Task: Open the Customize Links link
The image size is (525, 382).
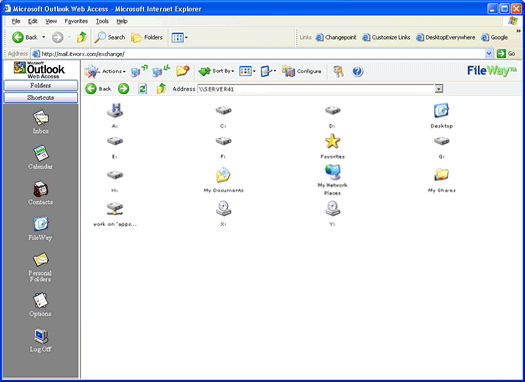Action: tap(386, 37)
